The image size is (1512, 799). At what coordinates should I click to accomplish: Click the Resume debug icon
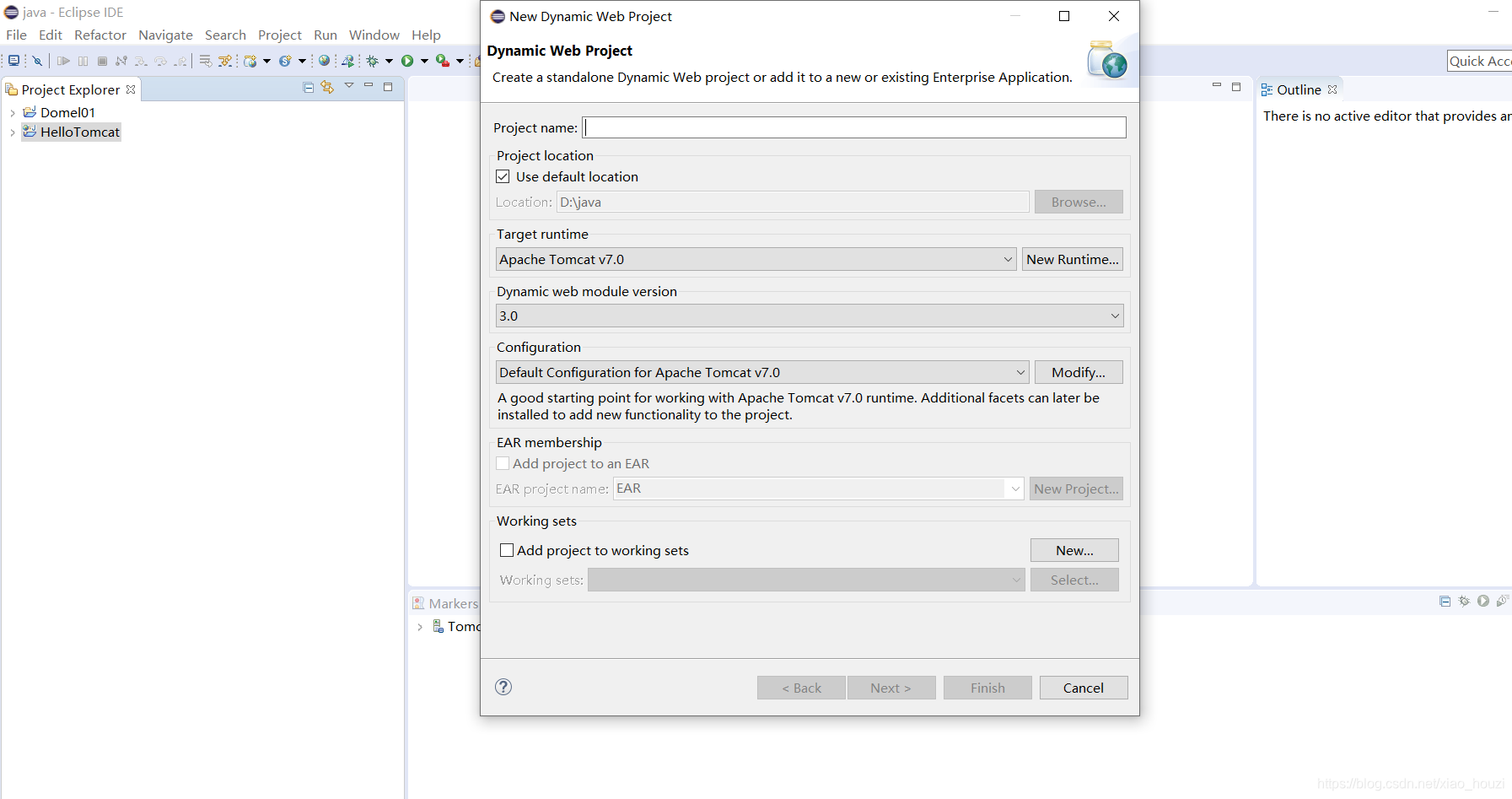pyautogui.click(x=63, y=61)
